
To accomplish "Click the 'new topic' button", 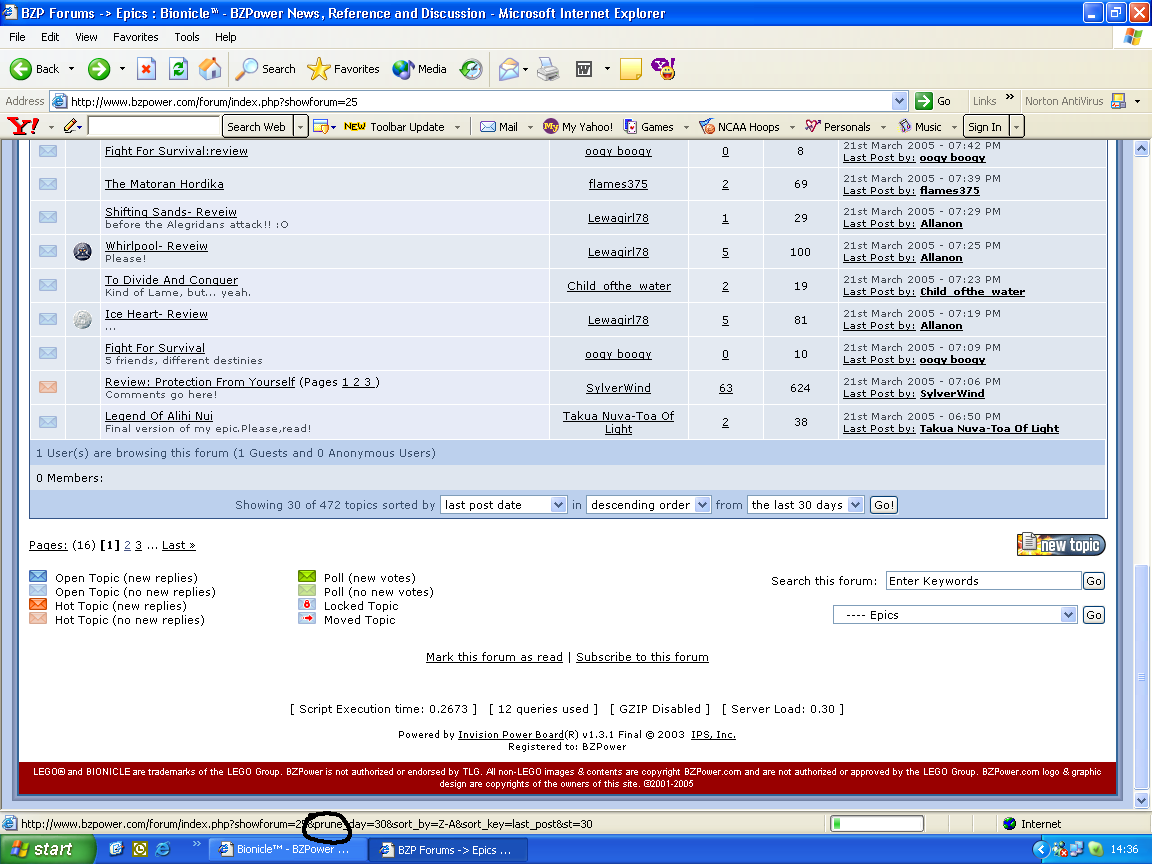I will tap(1061, 544).
